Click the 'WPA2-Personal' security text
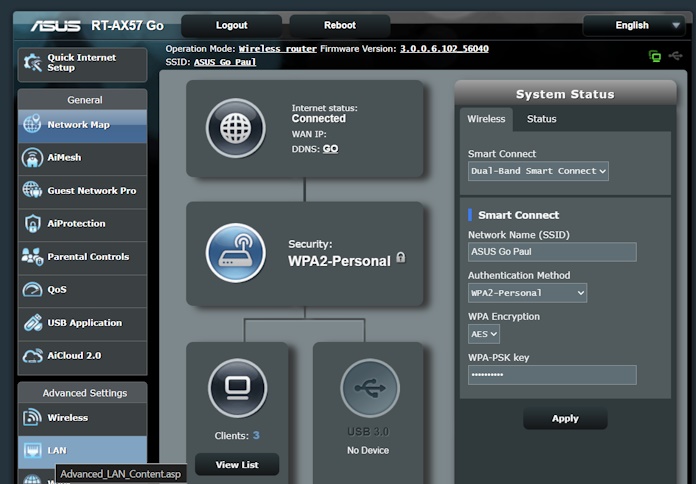Screen dimensions: 696x484 click(339, 261)
